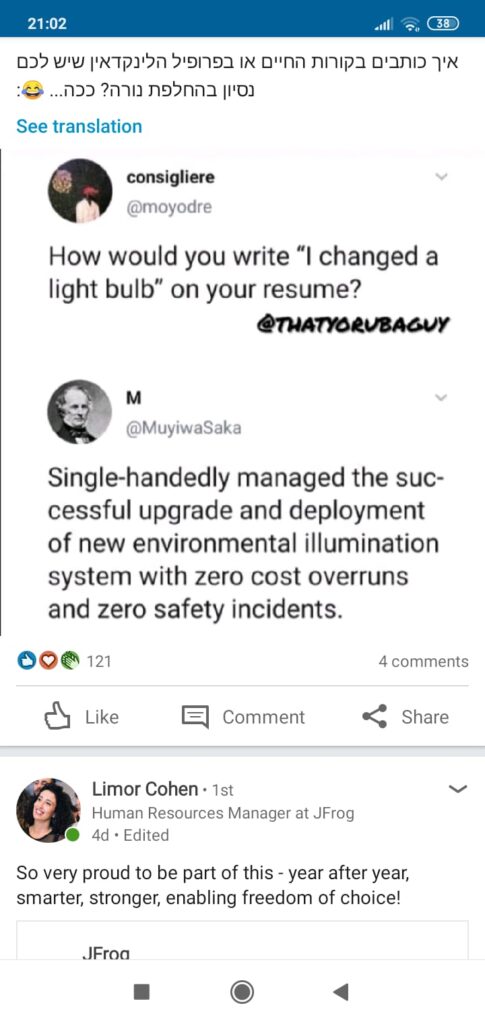485x1024 pixels.
Task: Open Limor Cohen's profile name
Action: 145,790
